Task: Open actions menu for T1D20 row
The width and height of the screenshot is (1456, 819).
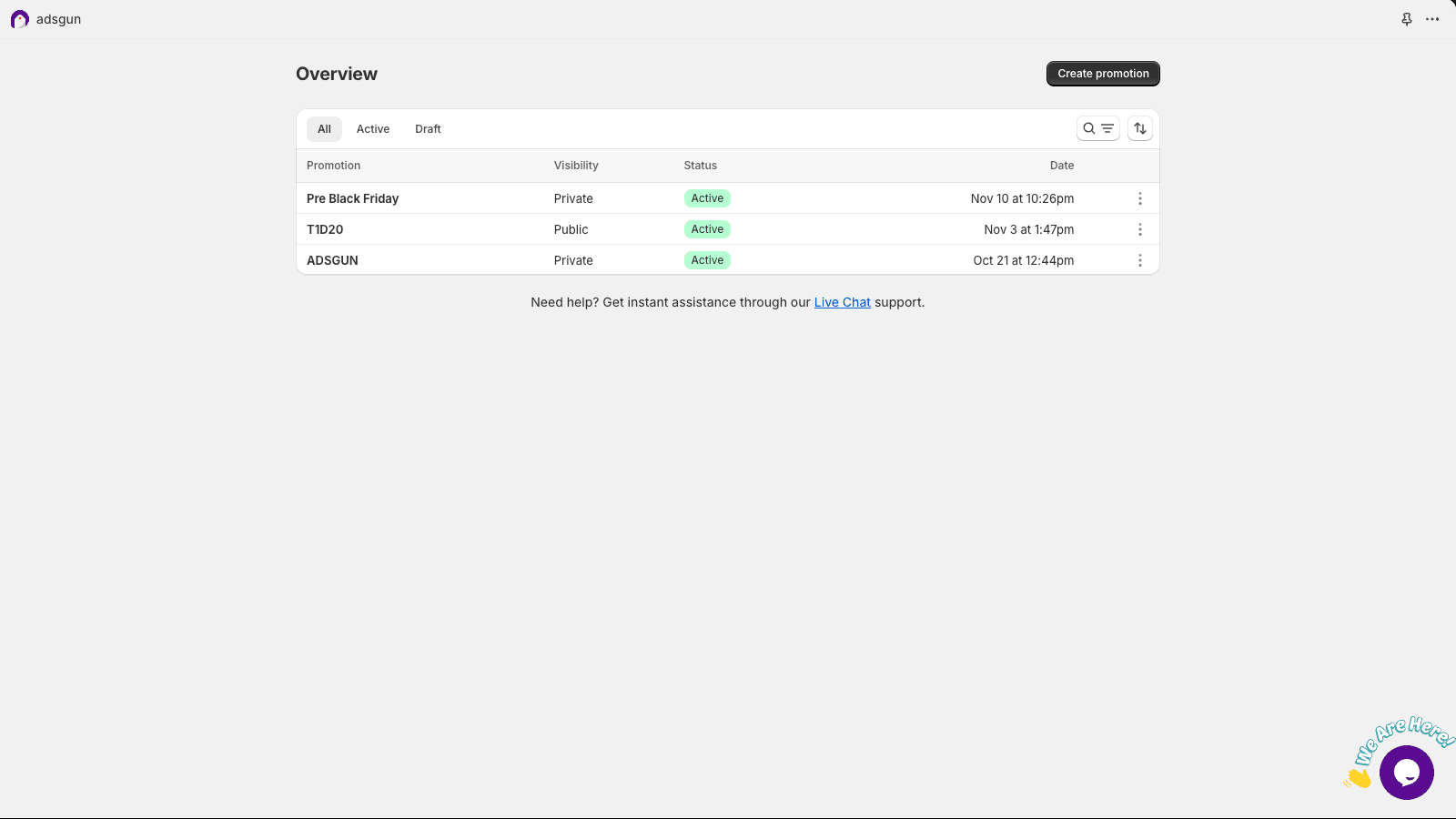Action: pos(1139,229)
